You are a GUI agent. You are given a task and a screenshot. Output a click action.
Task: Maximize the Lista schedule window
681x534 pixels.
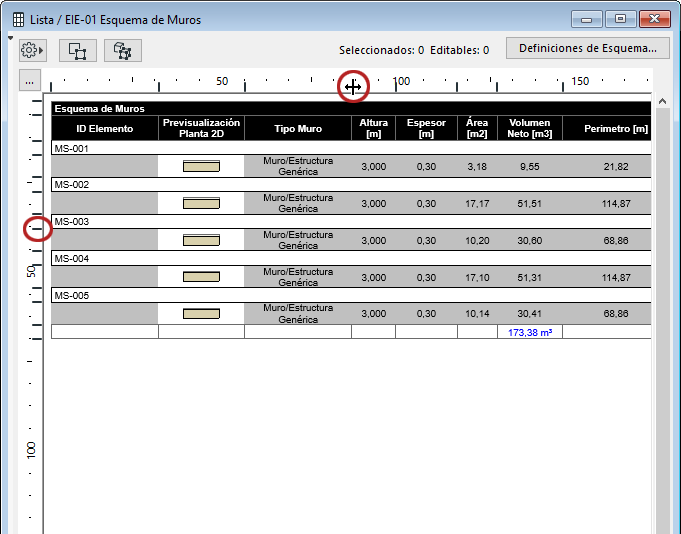[621, 19]
